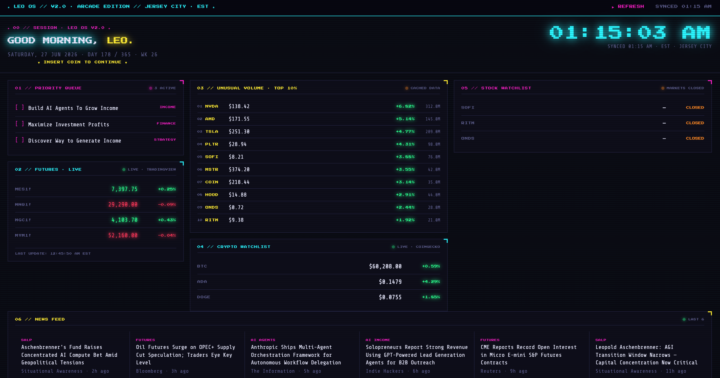This screenshot has height=378, width=720.
Task: Click the live CoinGecko status dot
Action: pos(393,247)
